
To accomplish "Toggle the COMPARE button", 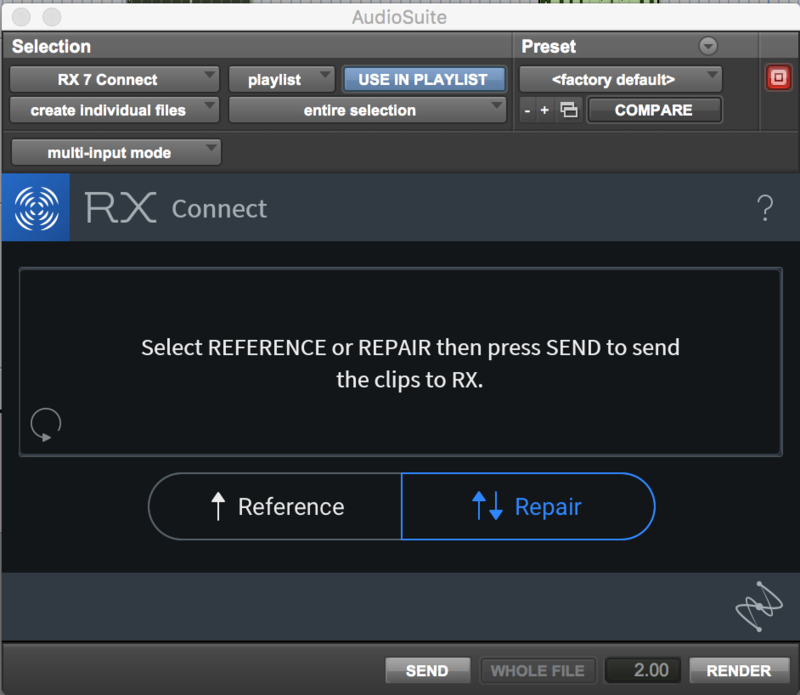I will click(x=654, y=110).
